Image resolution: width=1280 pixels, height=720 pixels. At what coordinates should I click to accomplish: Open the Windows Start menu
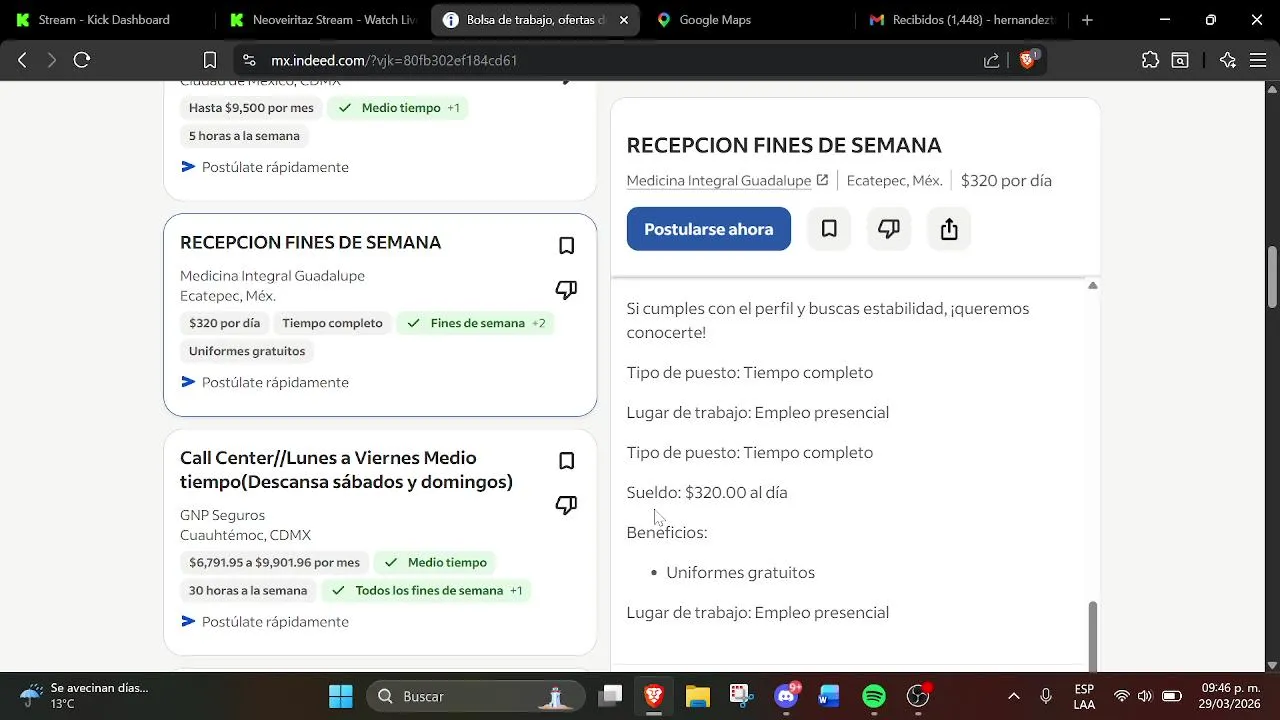(x=341, y=696)
